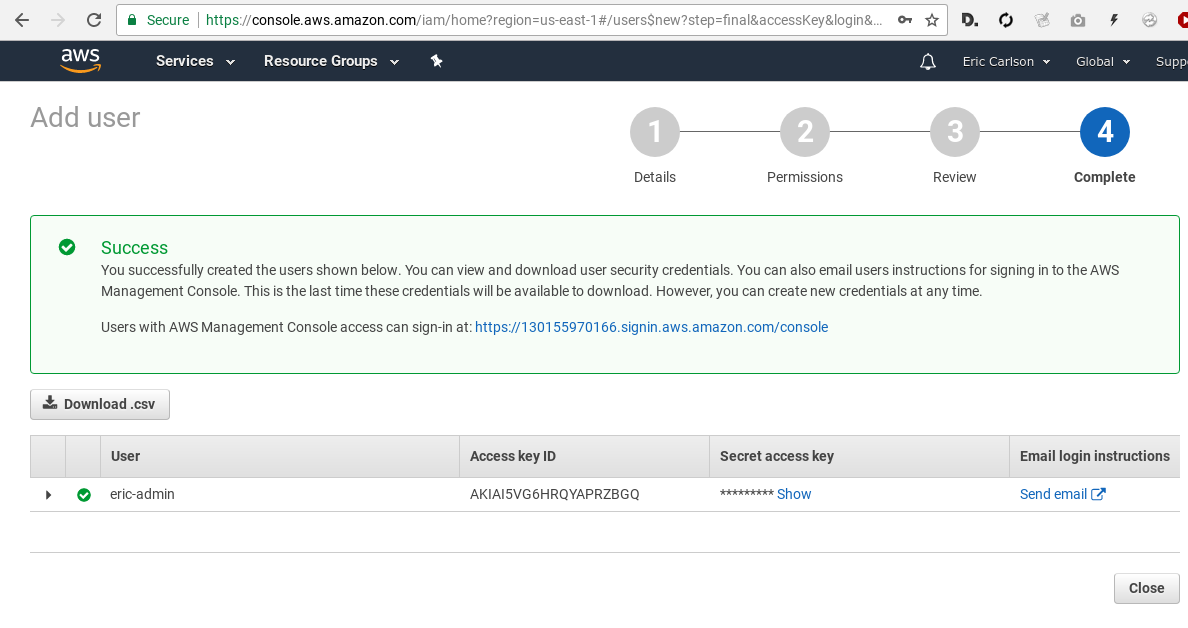Expand the eric-admin row details
Screen dimensions: 1188x628
click(x=48, y=495)
